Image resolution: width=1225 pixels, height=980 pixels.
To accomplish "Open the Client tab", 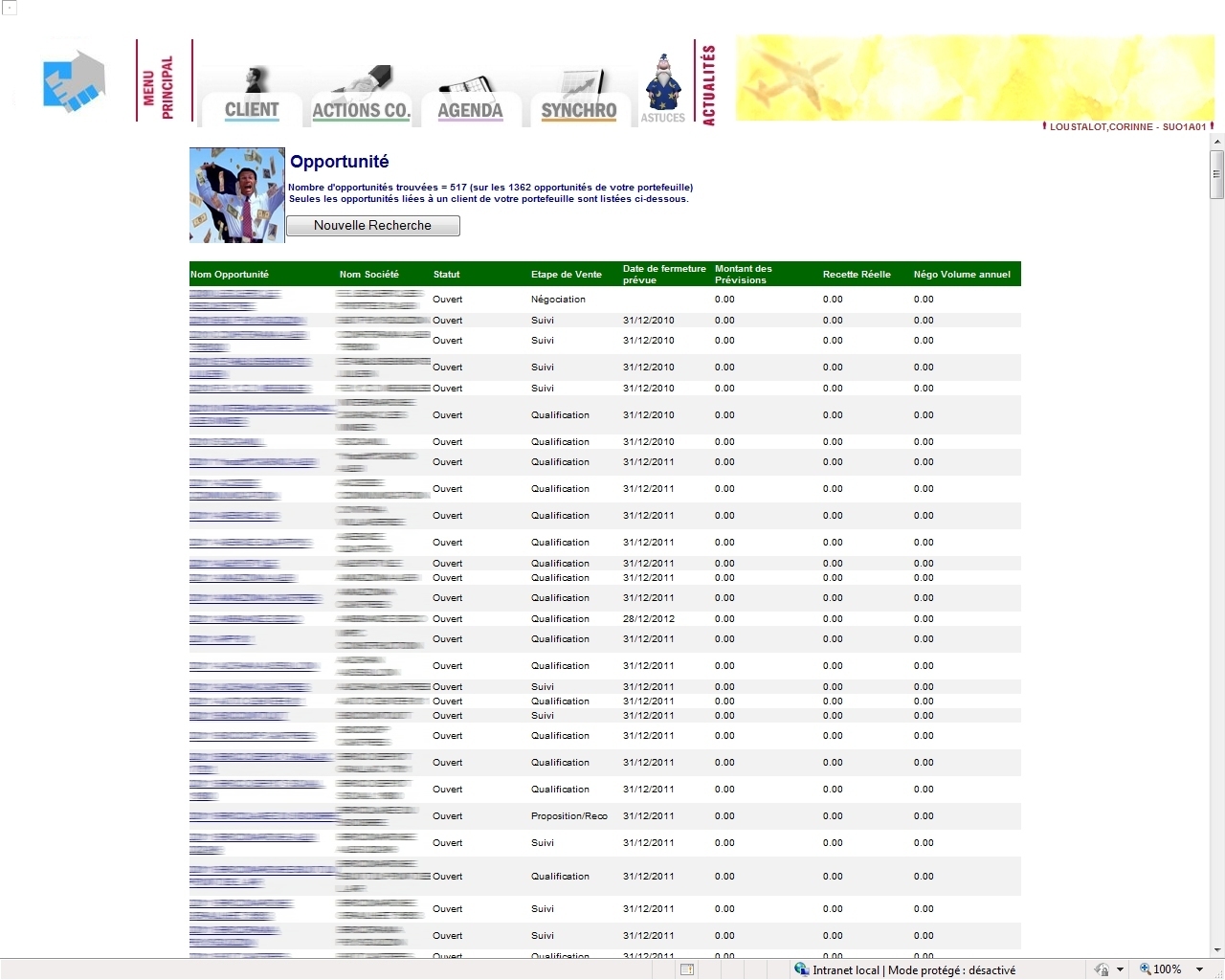I will (252, 109).
